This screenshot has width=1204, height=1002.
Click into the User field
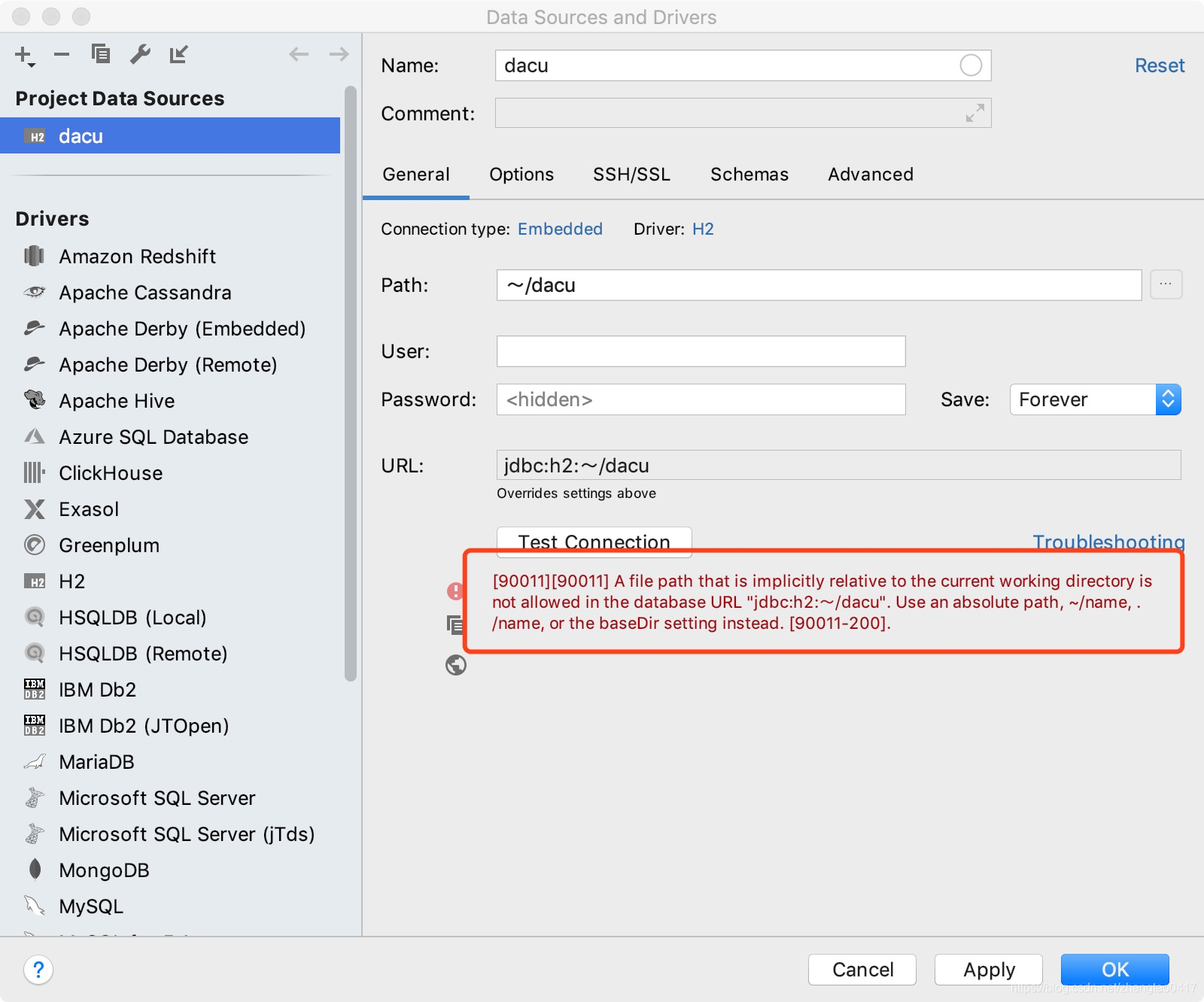point(701,351)
